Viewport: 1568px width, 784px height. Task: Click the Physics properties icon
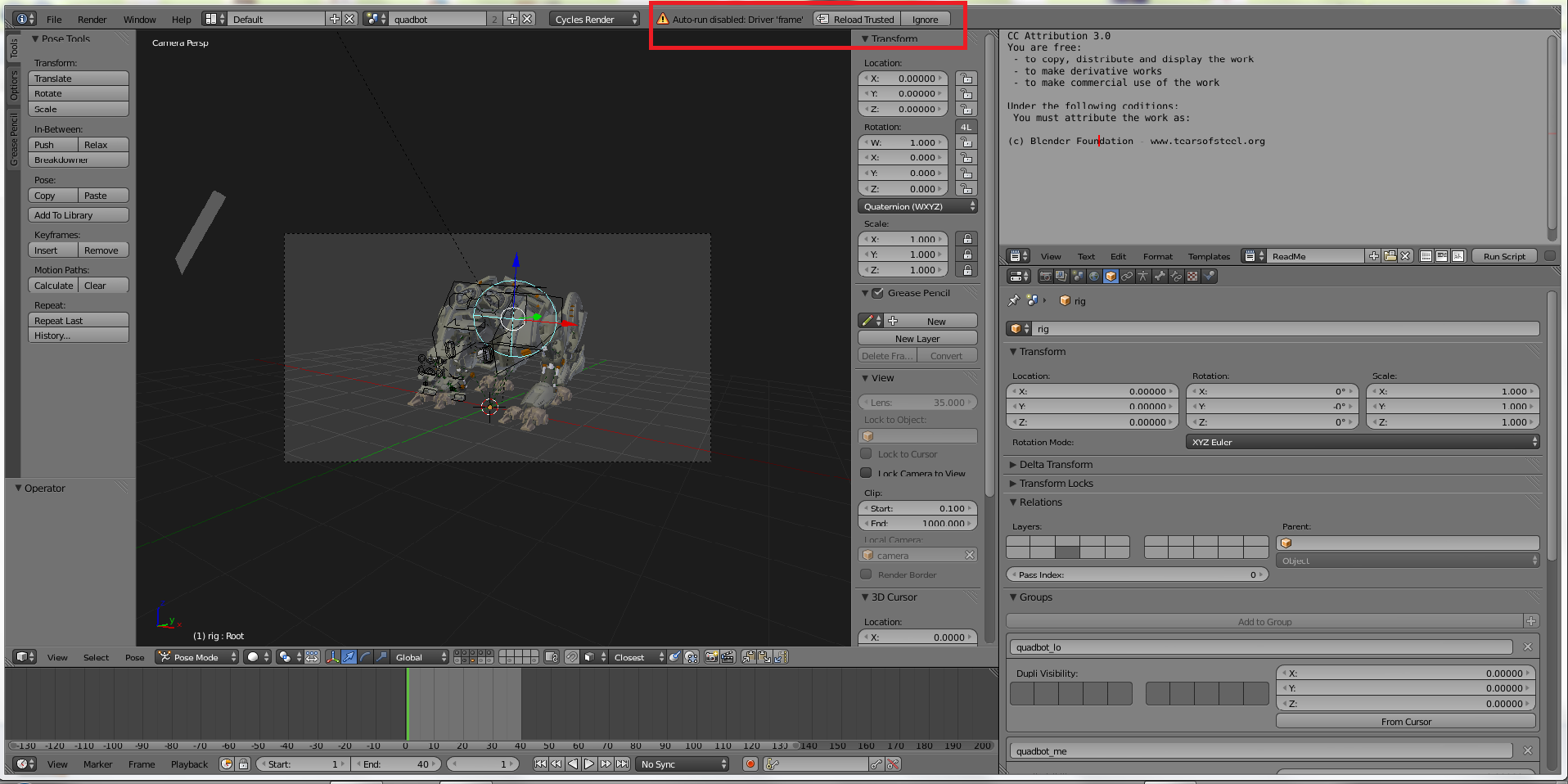[1209, 277]
